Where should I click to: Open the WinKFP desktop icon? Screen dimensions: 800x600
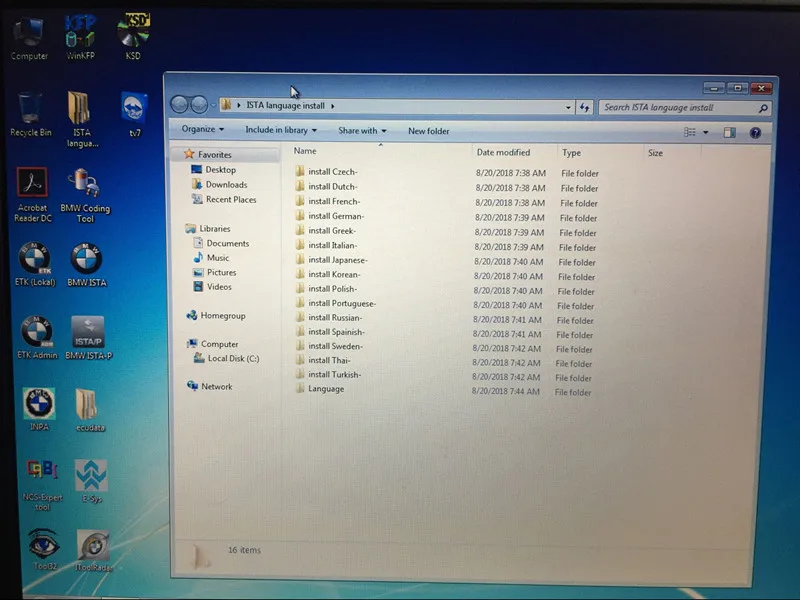click(80, 38)
